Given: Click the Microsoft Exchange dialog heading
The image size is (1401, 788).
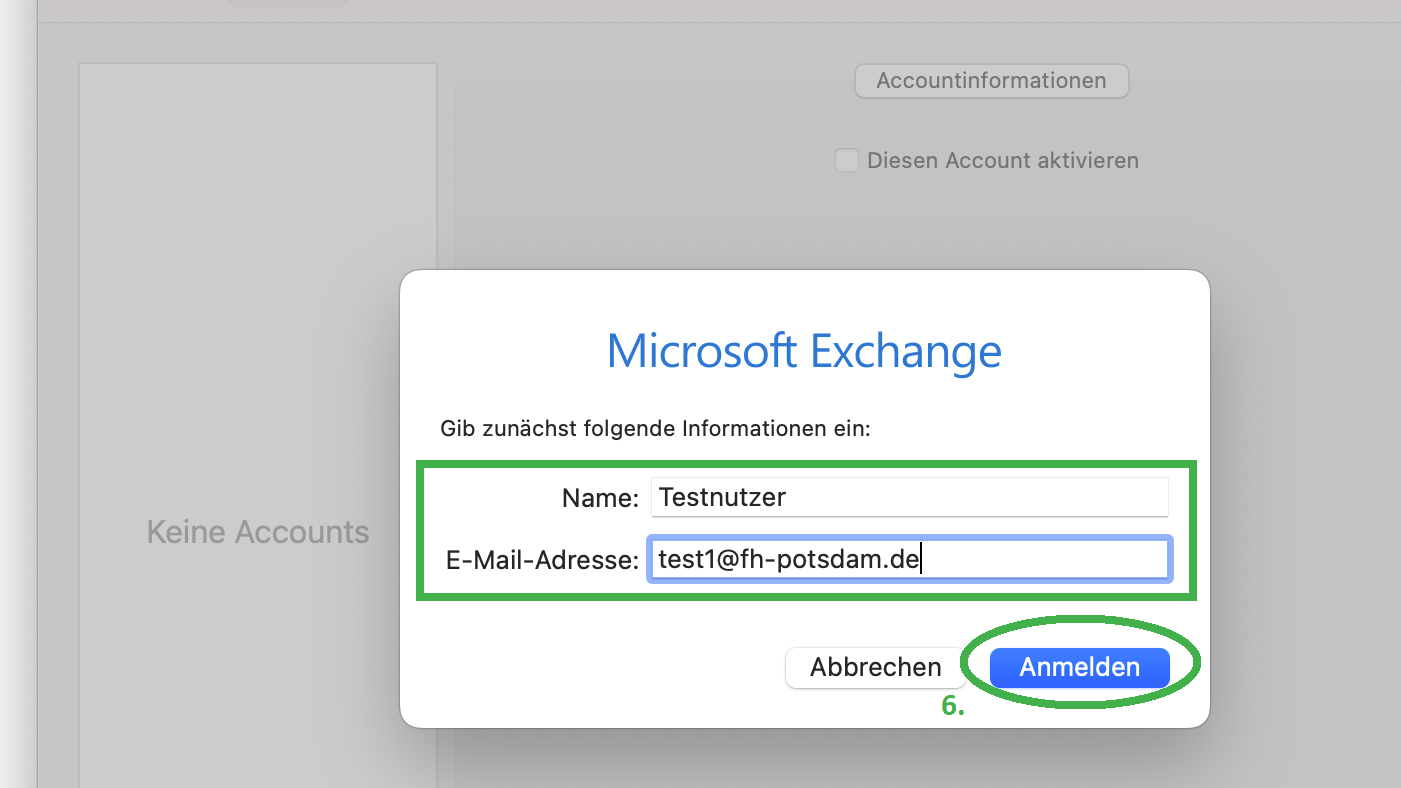Looking at the screenshot, I should (804, 351).
